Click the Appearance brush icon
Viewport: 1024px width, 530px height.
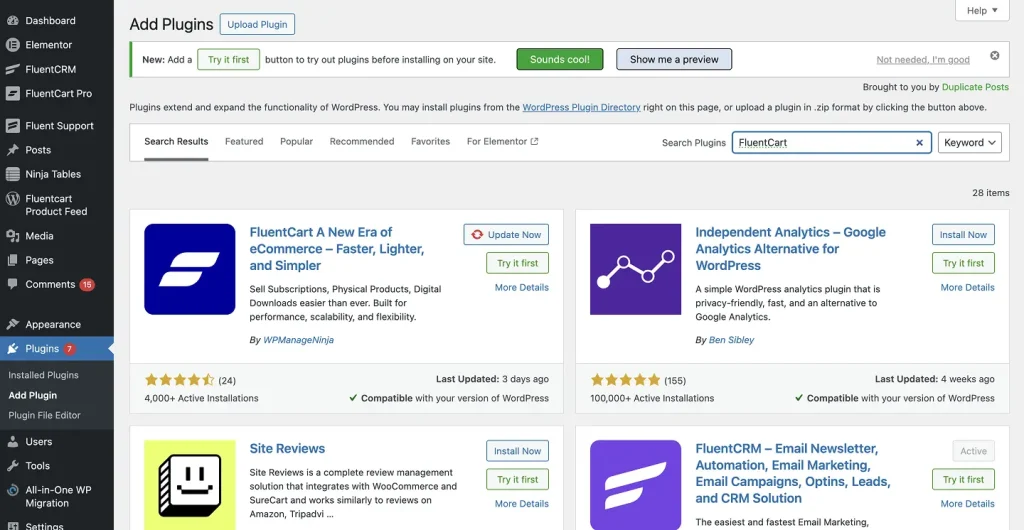(x=12, y=324)
